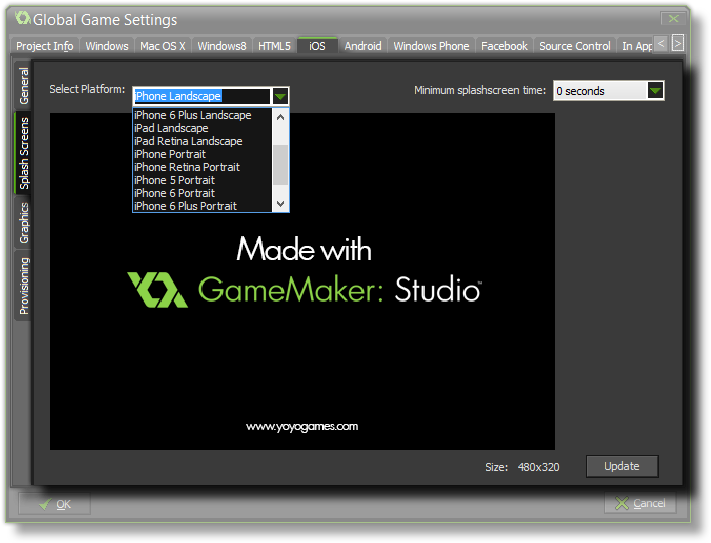Click the GameMaker logo in title bar

(22, 19)
